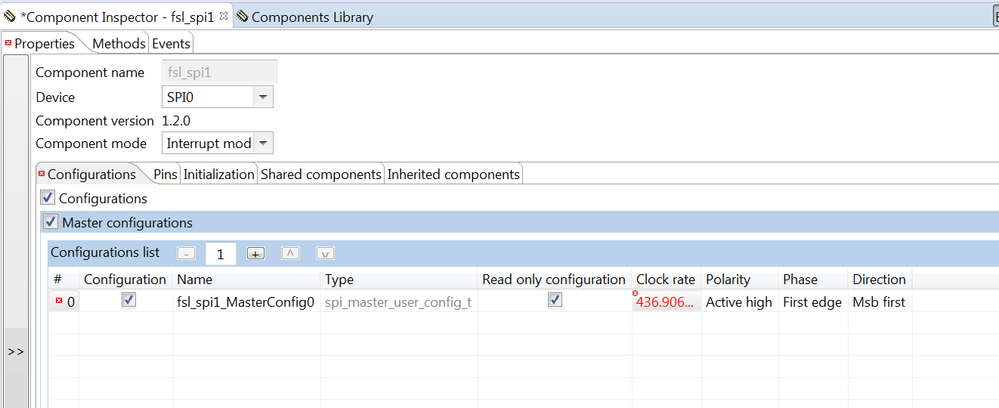Click the configurations count field
Screen dimensions: 999x408
(220, 254)
